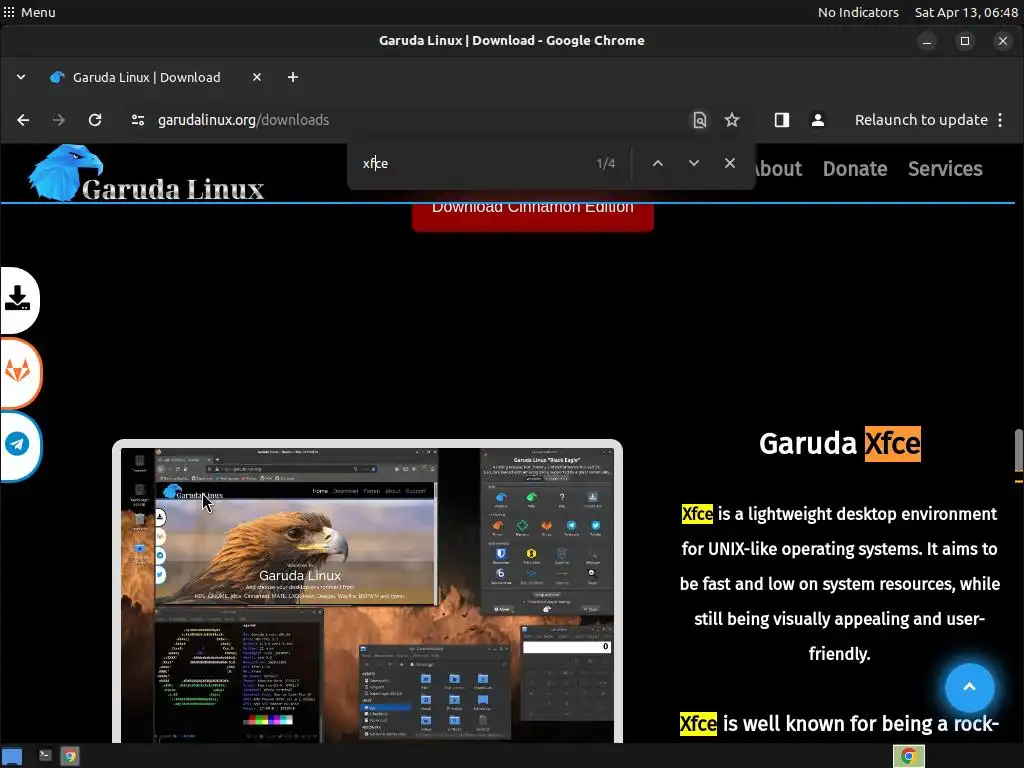
Task: Click the find bar text field containing xfce
Action: [x=473, y=163]
